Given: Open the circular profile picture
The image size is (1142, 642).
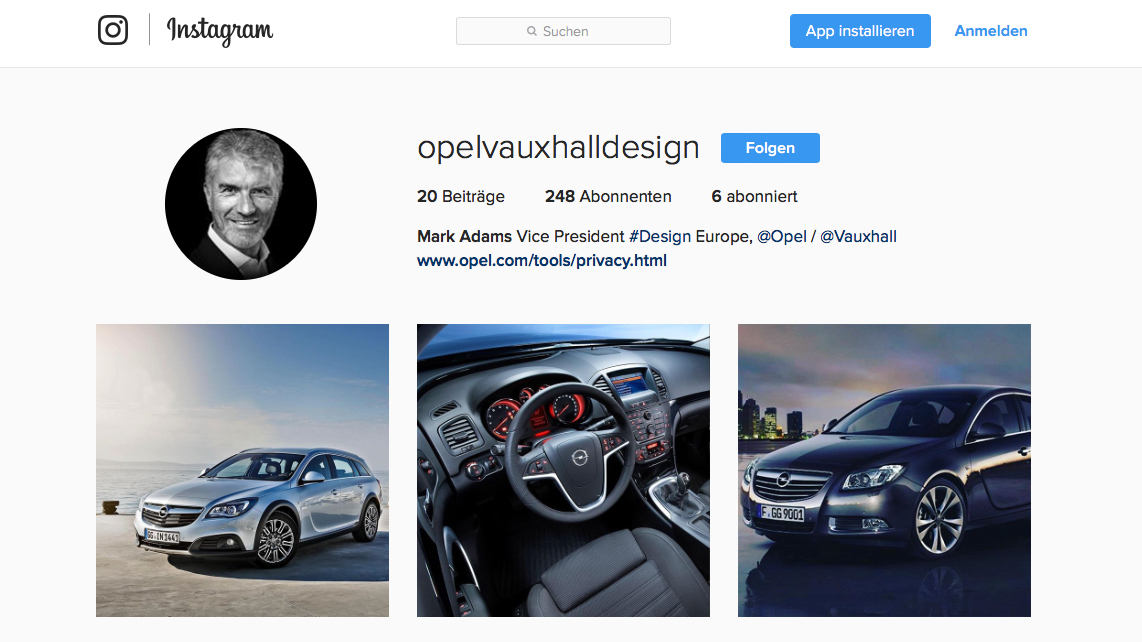Looking at the screenshot, I should click(241, 204).
